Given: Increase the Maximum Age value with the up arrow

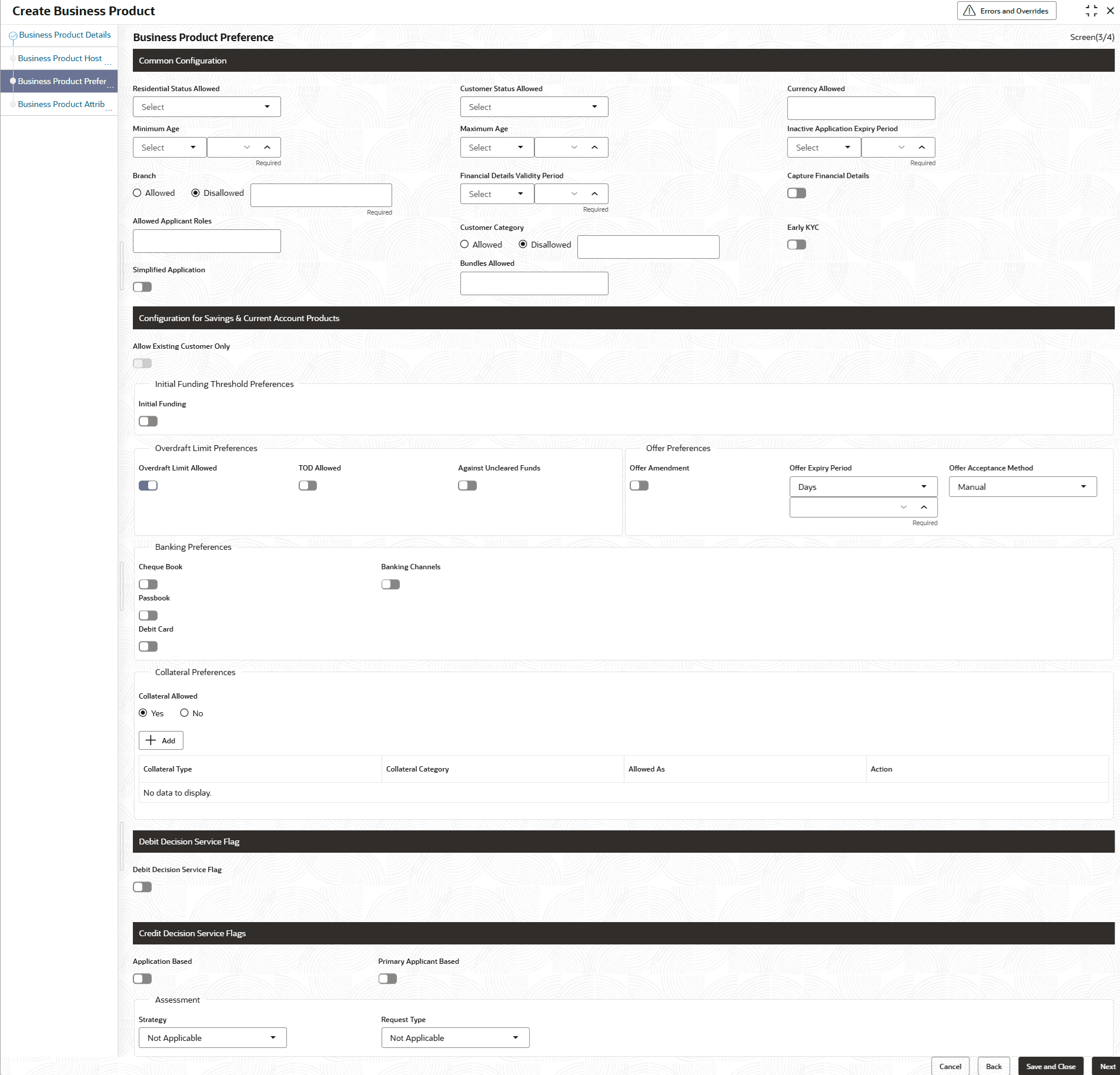Looking at the screenshot, I should (594, 148).
